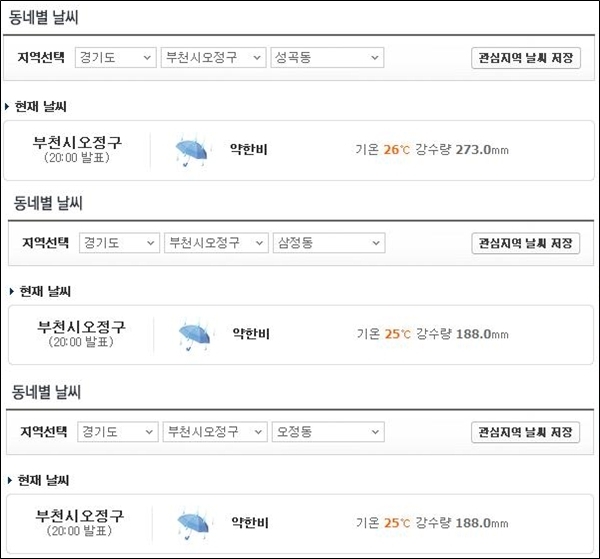Image resolution: width=600 pixels, height=559 pixels.
Task: Click the rainy umbrella icon for 삼정동
Action: click(x=194, y=335)
